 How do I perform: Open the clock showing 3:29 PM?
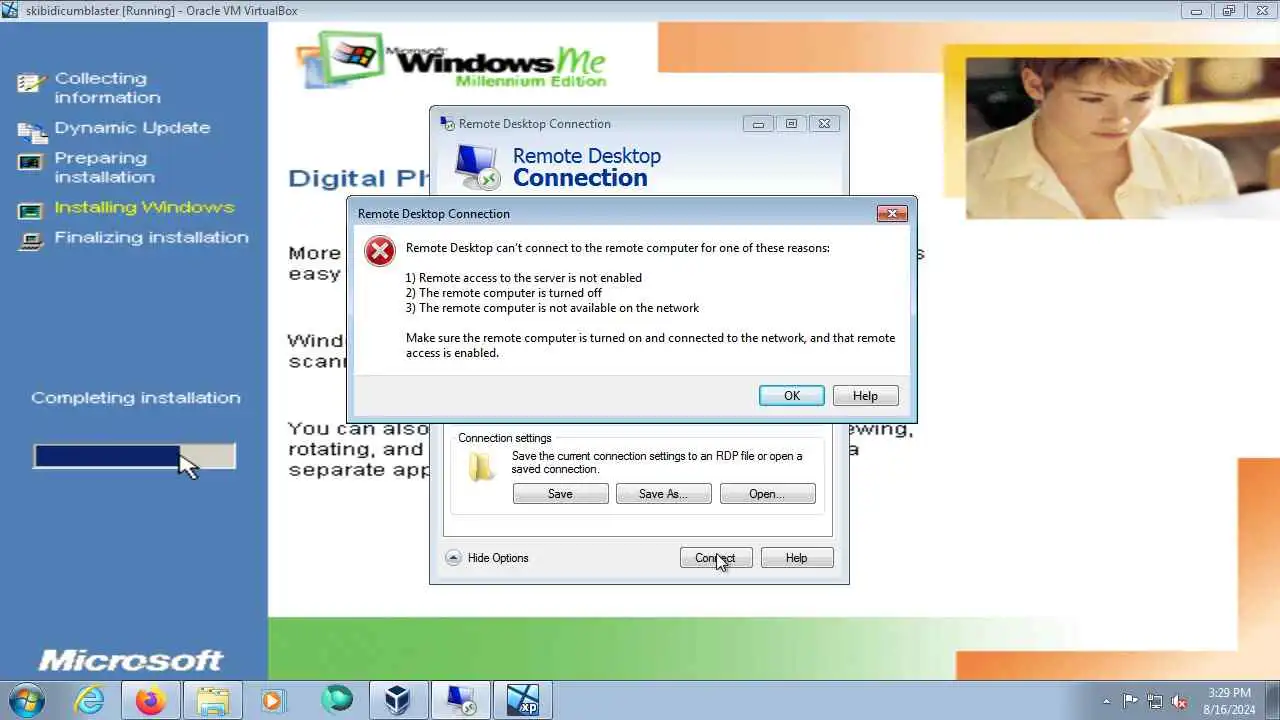pyautogui.click(x=1229, y=700)
